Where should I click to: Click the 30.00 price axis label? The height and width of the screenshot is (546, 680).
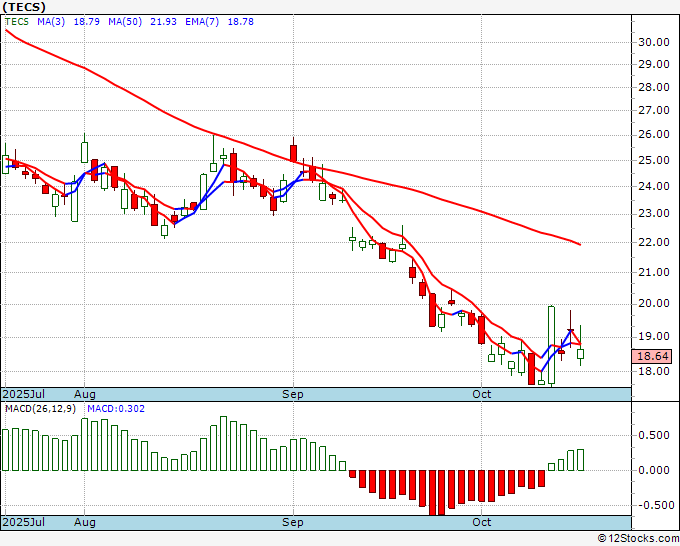(654, 42)
